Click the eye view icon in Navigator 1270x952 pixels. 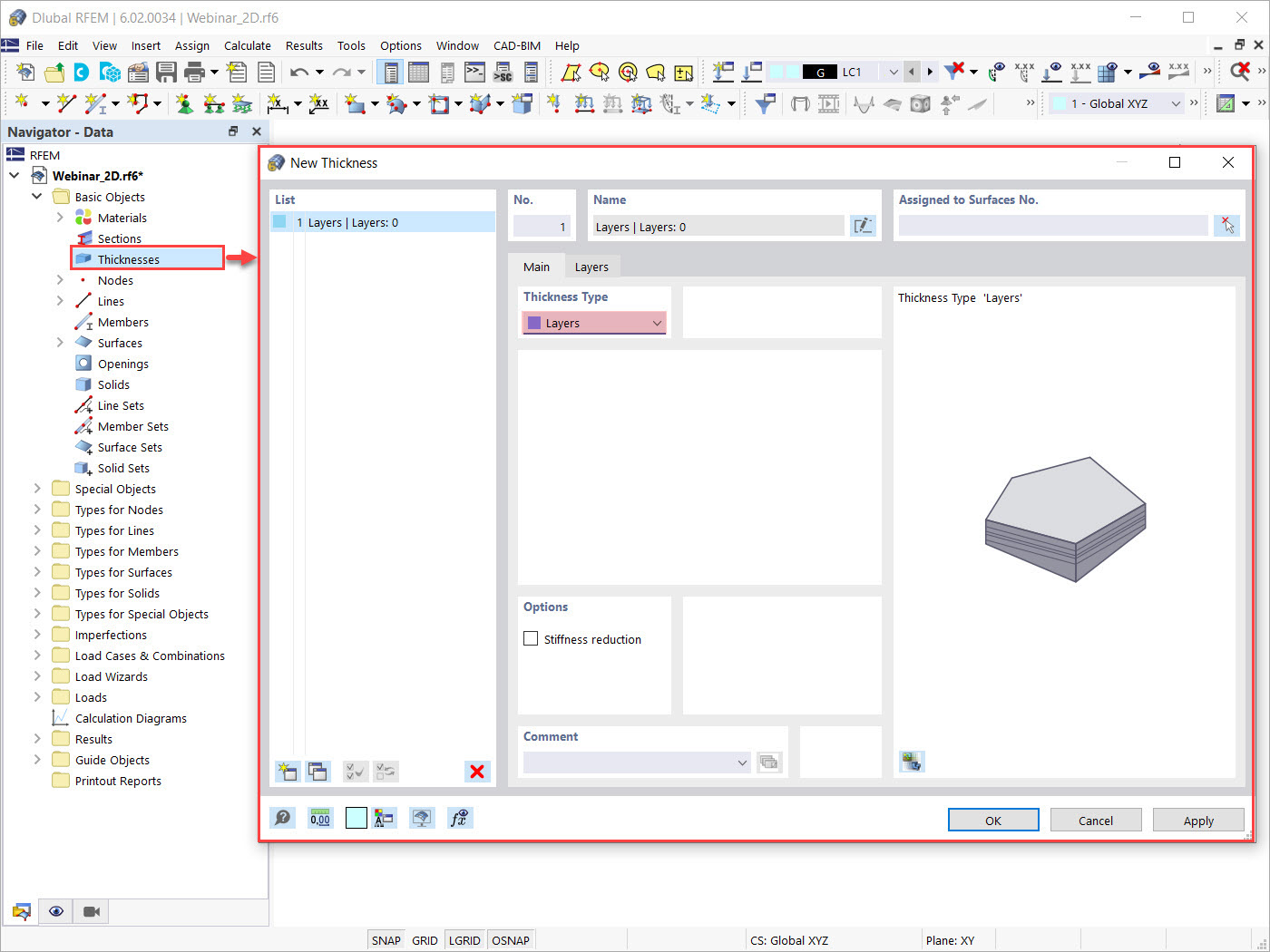[56, 911]
